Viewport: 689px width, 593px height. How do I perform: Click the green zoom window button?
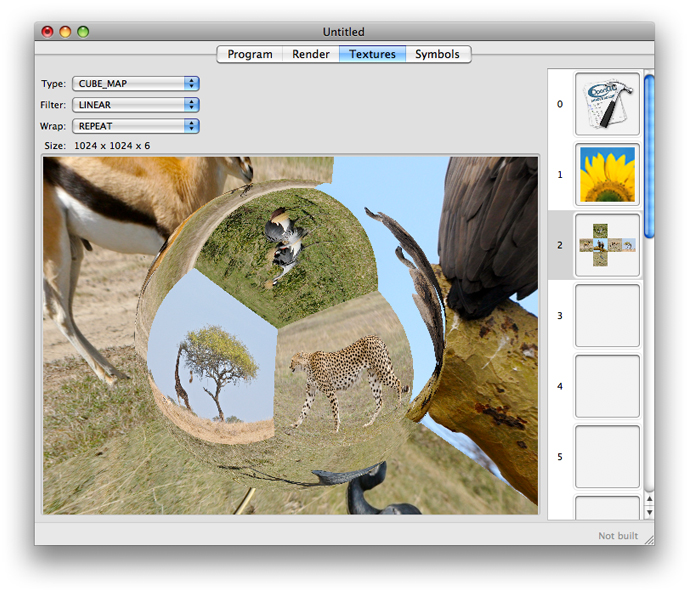point(83,32)
